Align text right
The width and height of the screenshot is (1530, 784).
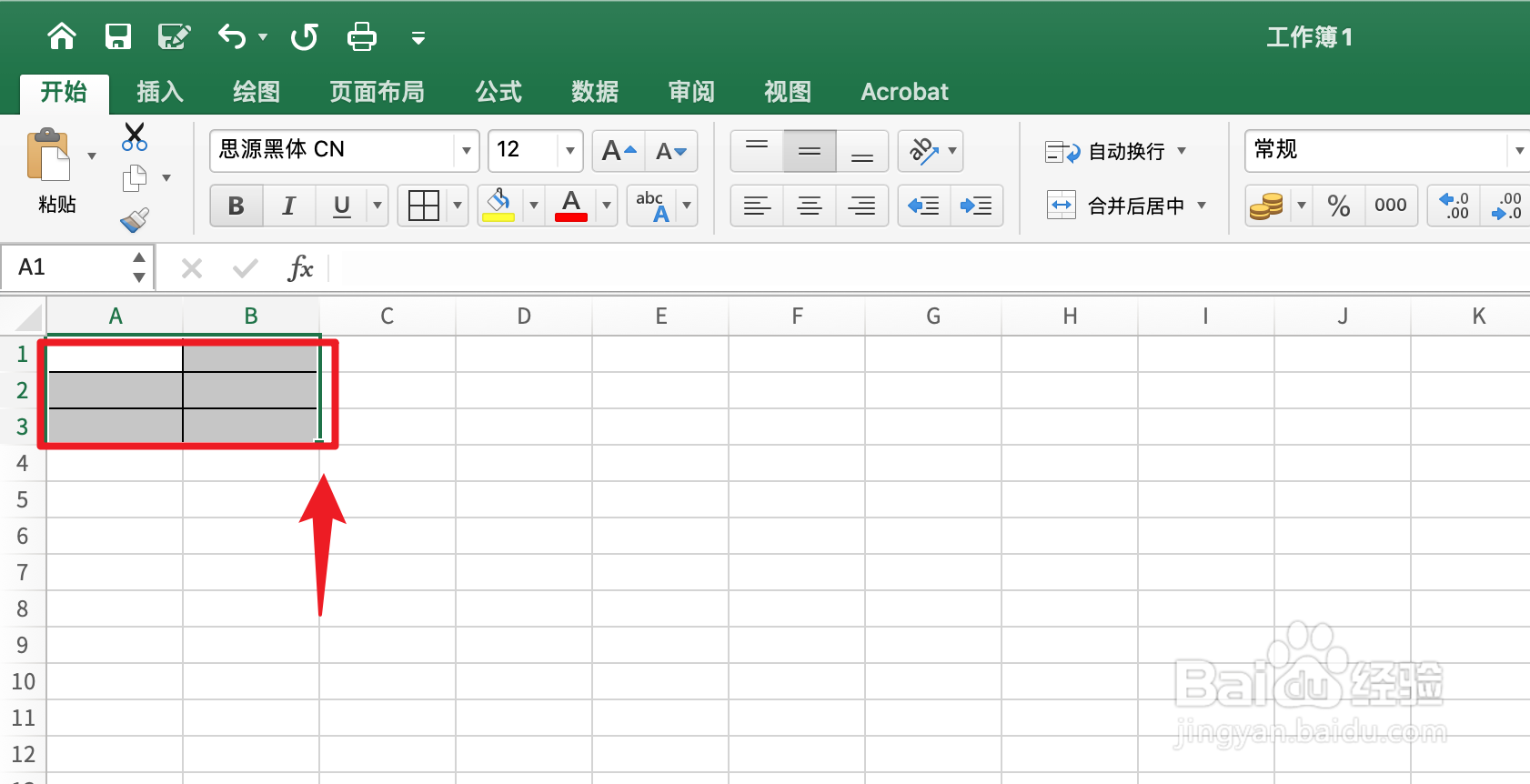coord(862,206)
